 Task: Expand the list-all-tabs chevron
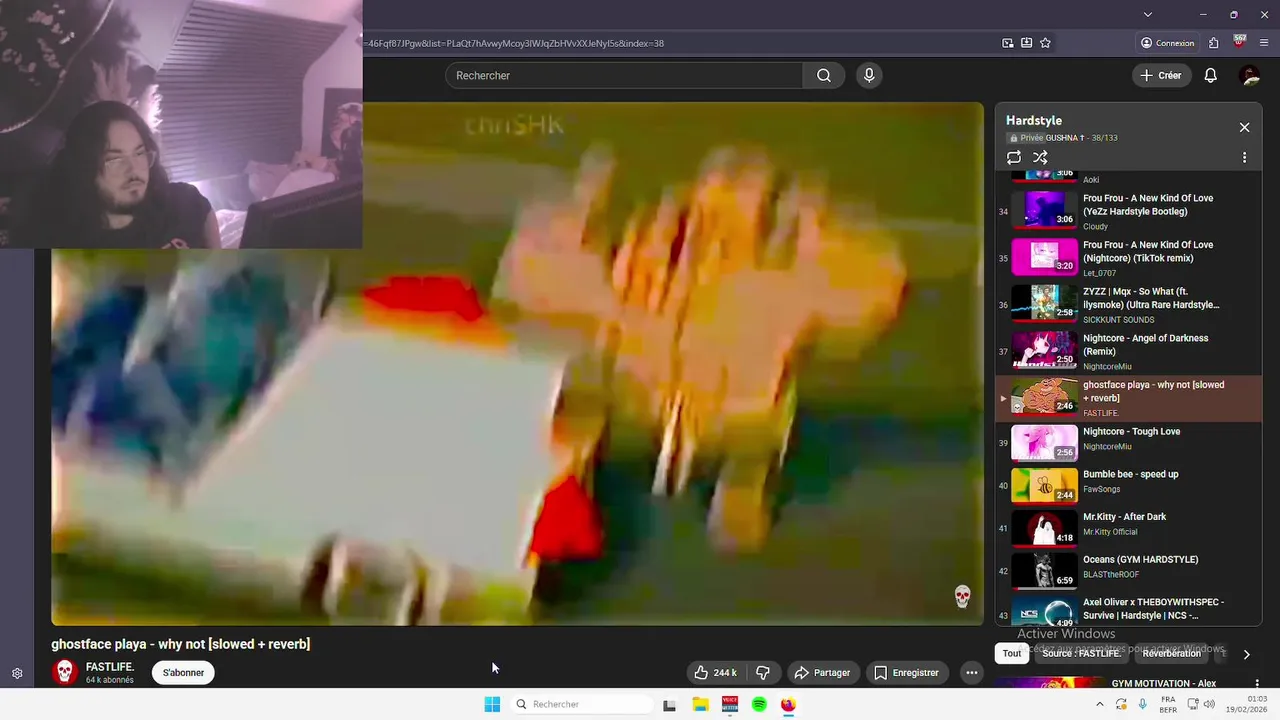pyautogui.click(x=1147, y=14)
